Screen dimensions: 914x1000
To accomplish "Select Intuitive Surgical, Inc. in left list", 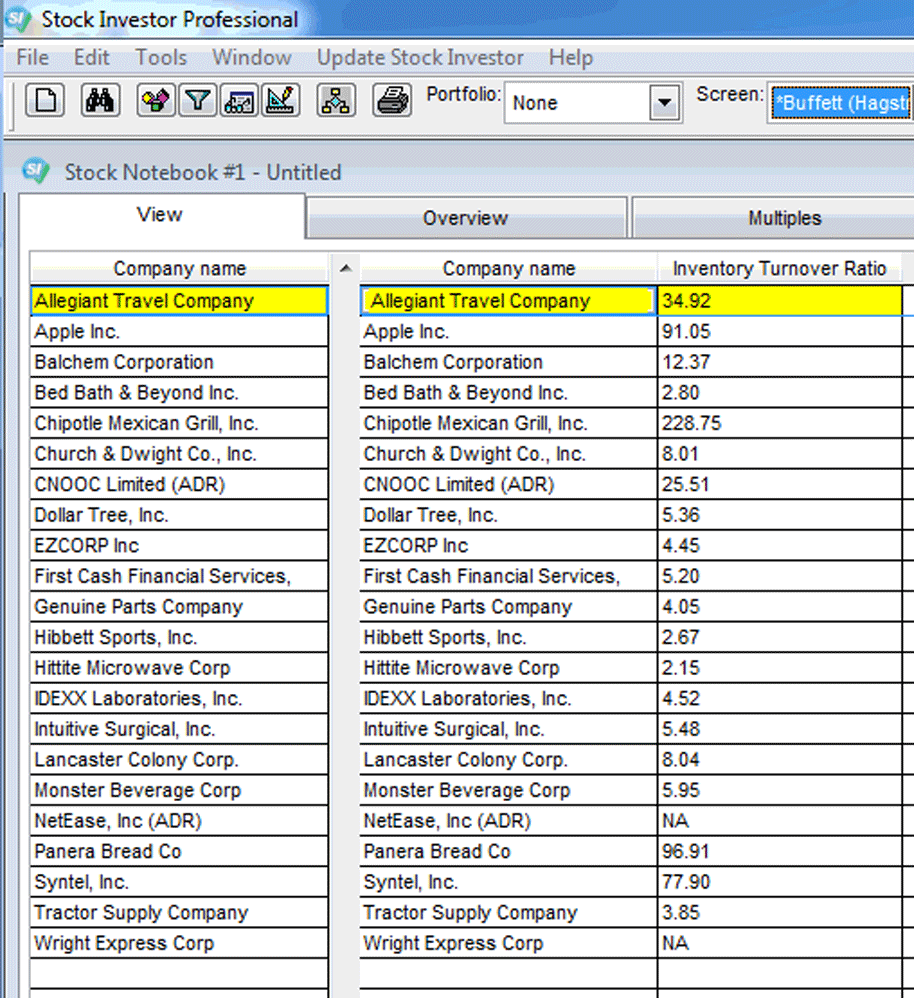I will [x=179, y=730].
